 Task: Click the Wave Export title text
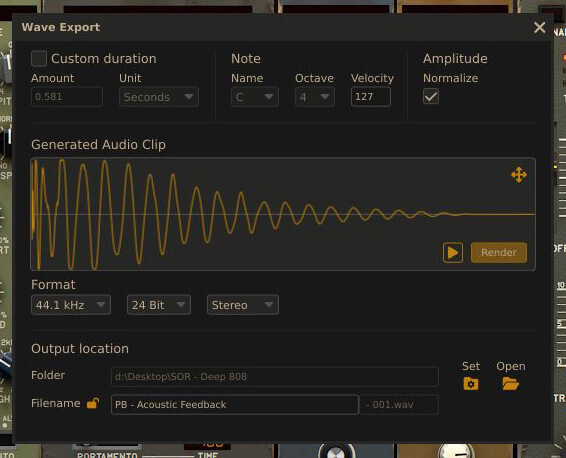[x=61, y=27]
